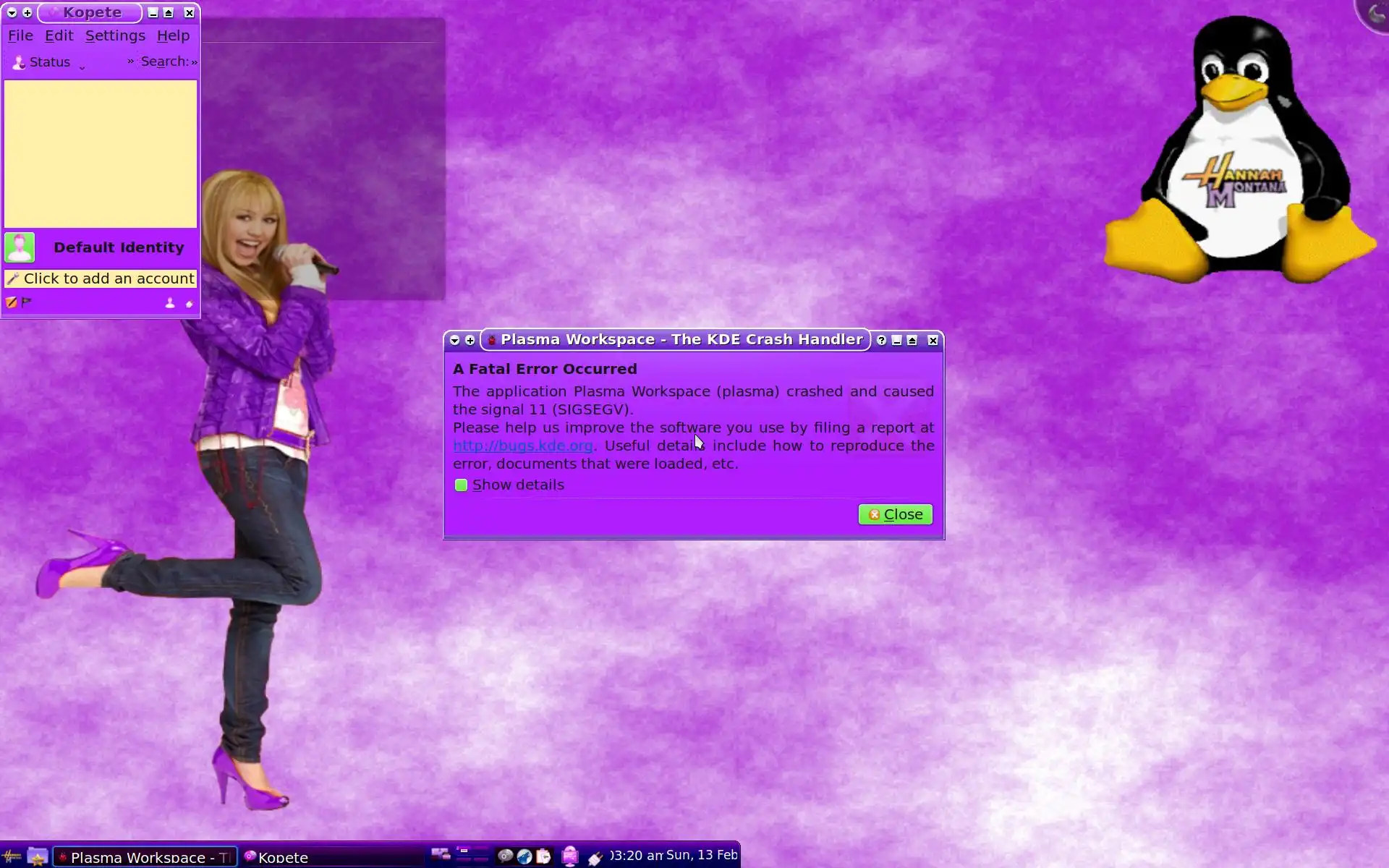Viewport: 1389px width, 868px height.
Task: Open the Hannah Montana application launcher
Action: tap(12, 856)
